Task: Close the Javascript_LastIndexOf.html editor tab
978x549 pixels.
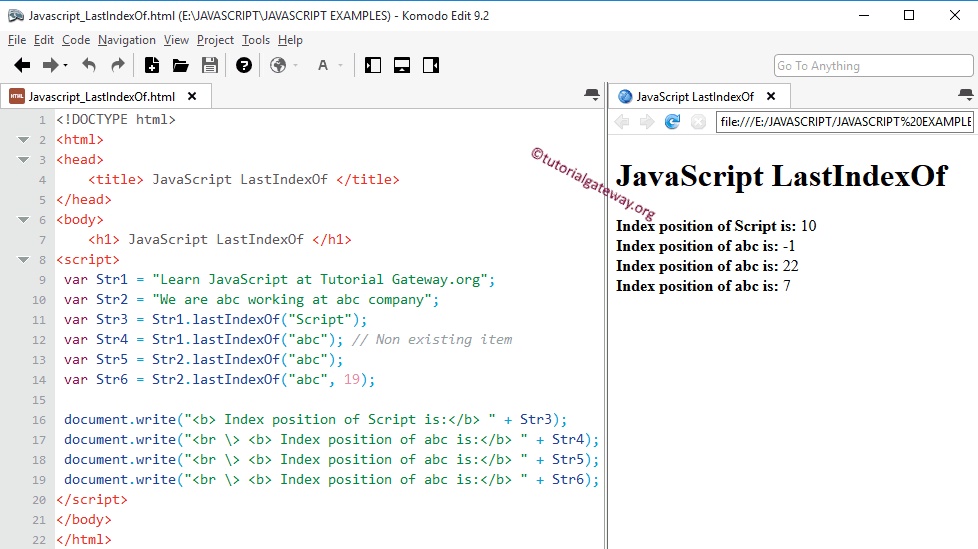Action: [x=192, y=97]
